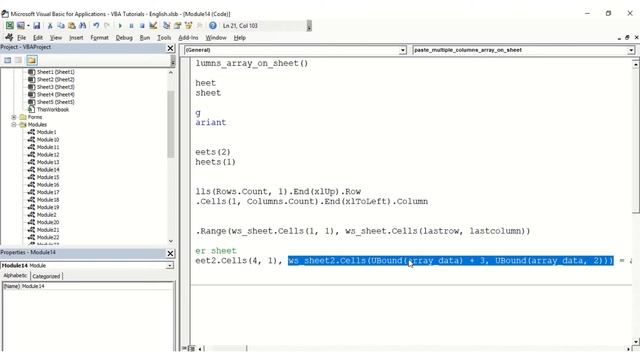Undo the last edit
640x360 pixels.
96,26
